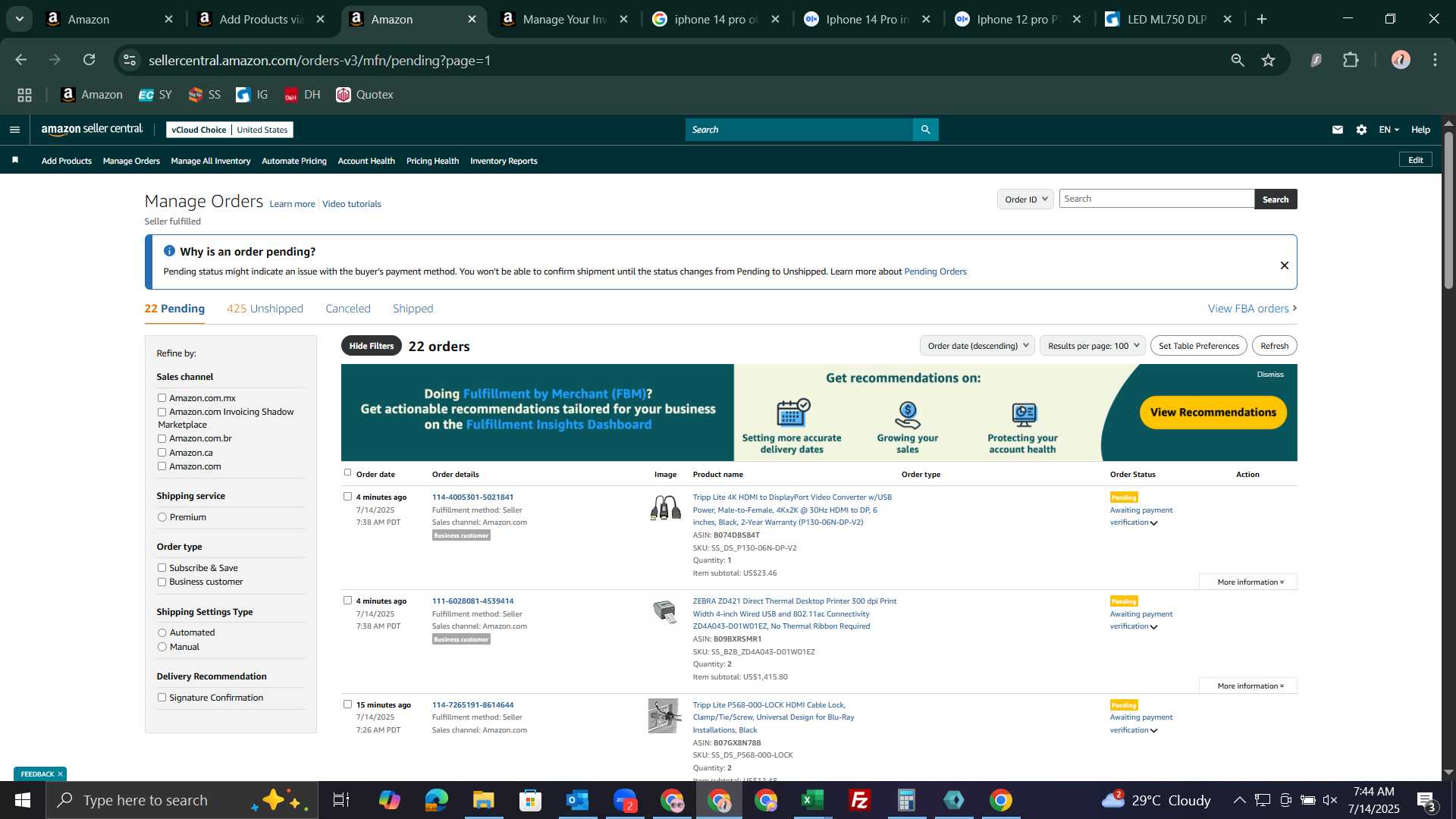
Task: Open the Order date (descending) sort dropdown
Action: pos(977,346)
